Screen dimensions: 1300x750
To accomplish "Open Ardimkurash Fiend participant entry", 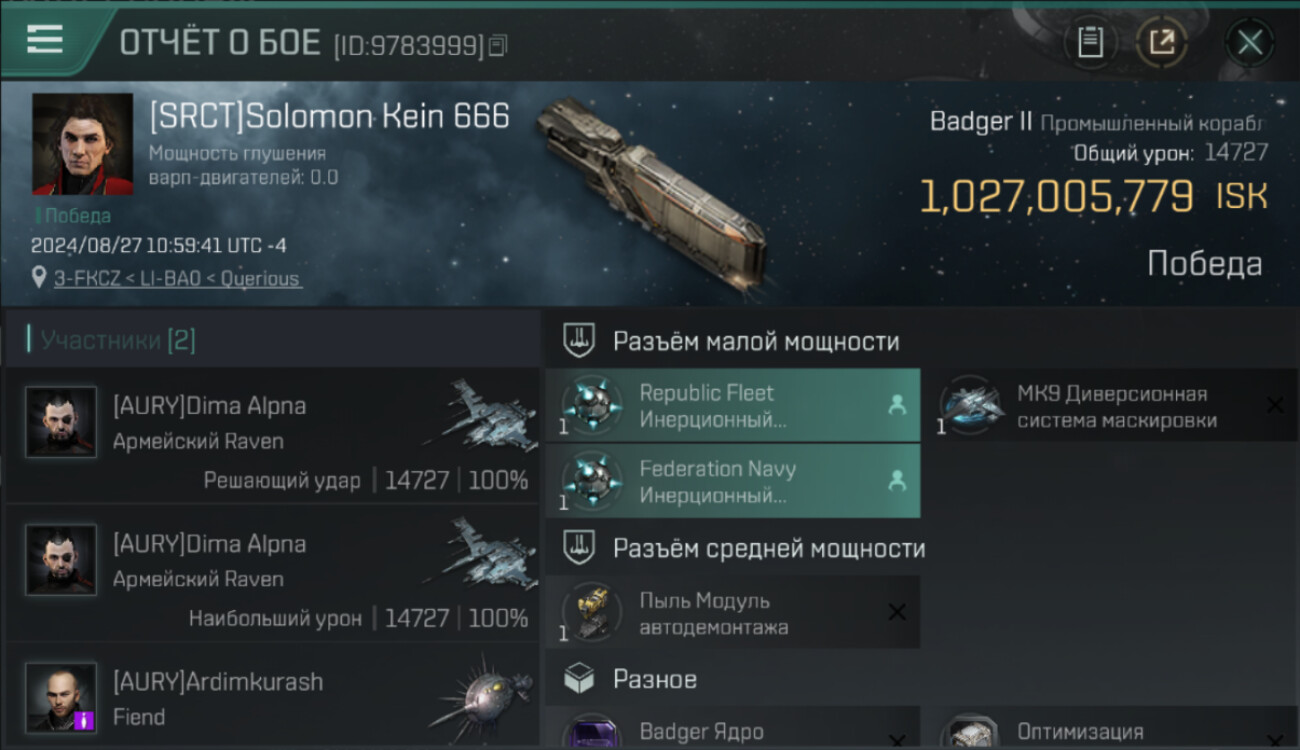I will click(x=272, y=698).
